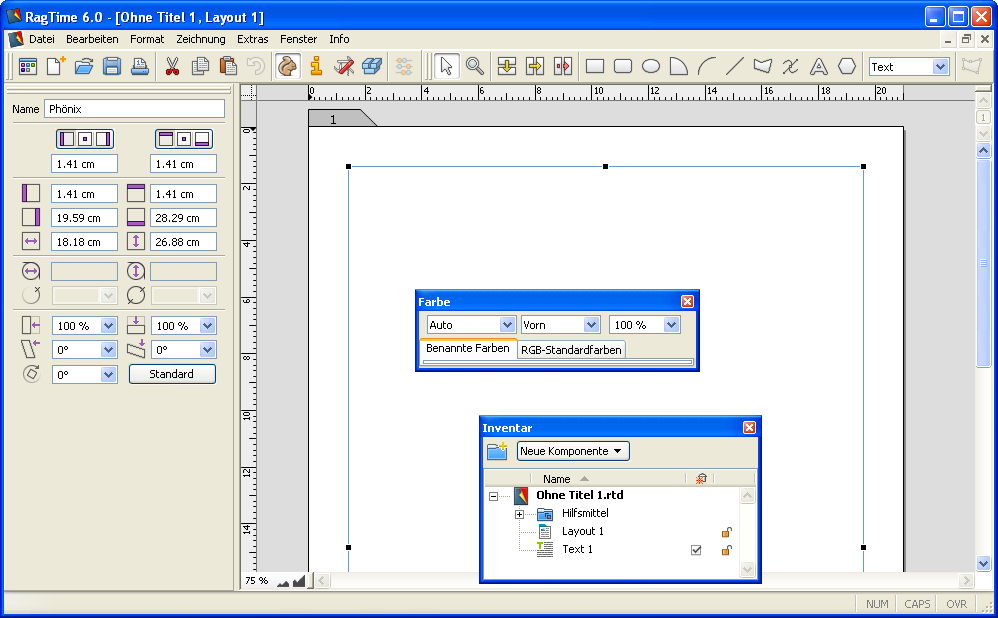Click the orange info icon

(316, 67)
